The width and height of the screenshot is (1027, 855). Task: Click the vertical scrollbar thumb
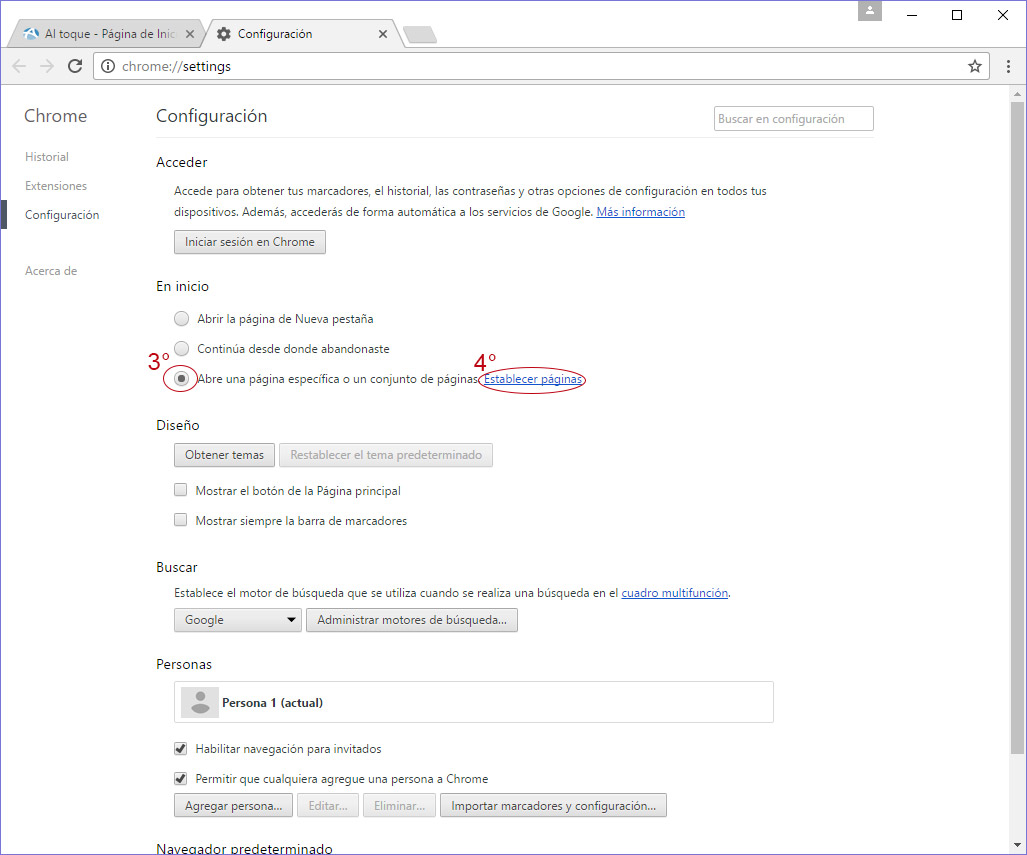tap(1017, 426)
